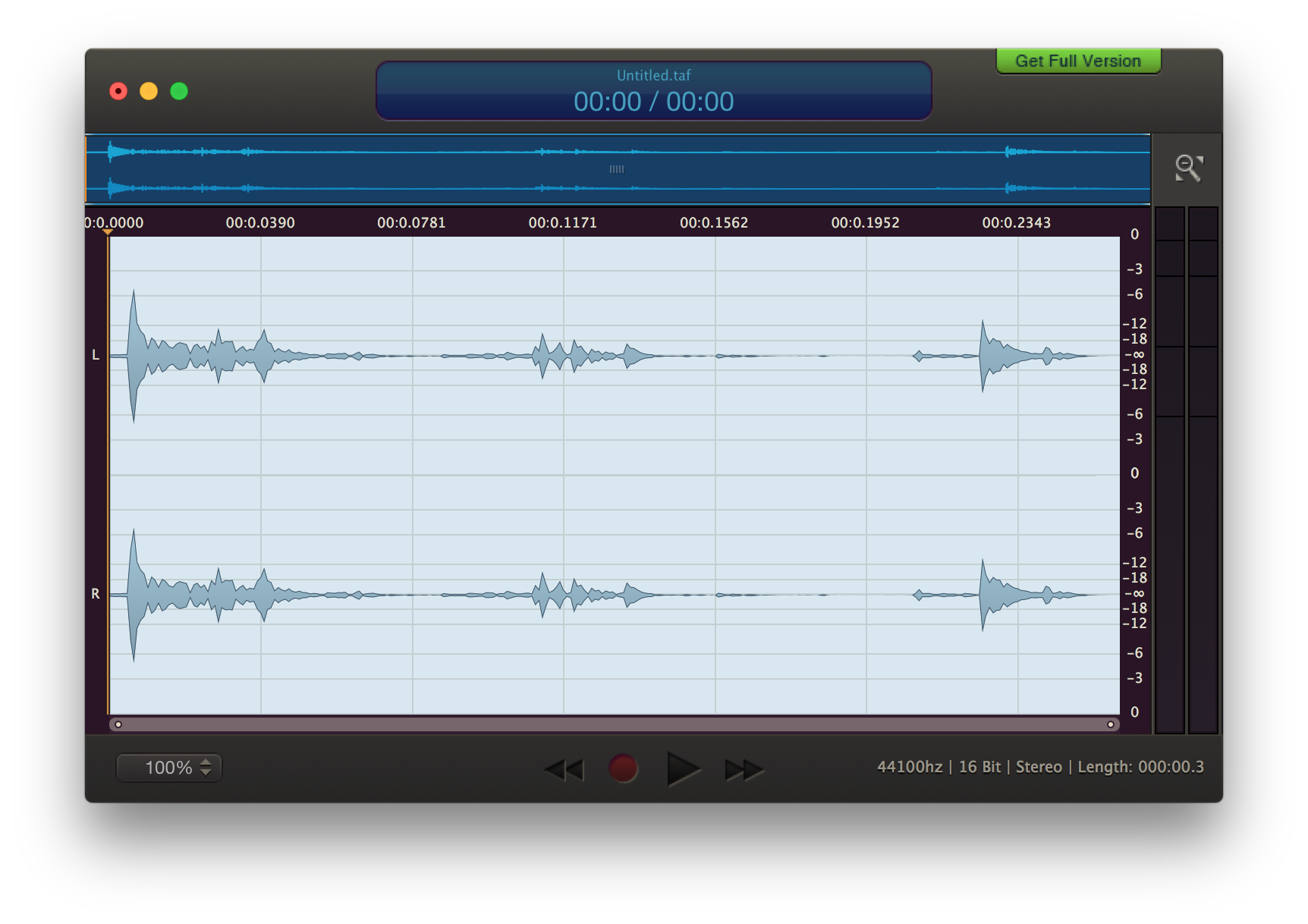This screenshot has width=1308, height=924.
Task: Rewind playback to the start
Action: 564,769
